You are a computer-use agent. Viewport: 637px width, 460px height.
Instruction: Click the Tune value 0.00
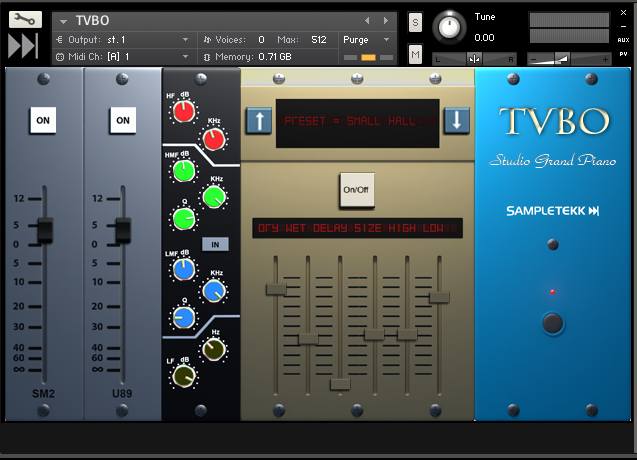(484, 38)
